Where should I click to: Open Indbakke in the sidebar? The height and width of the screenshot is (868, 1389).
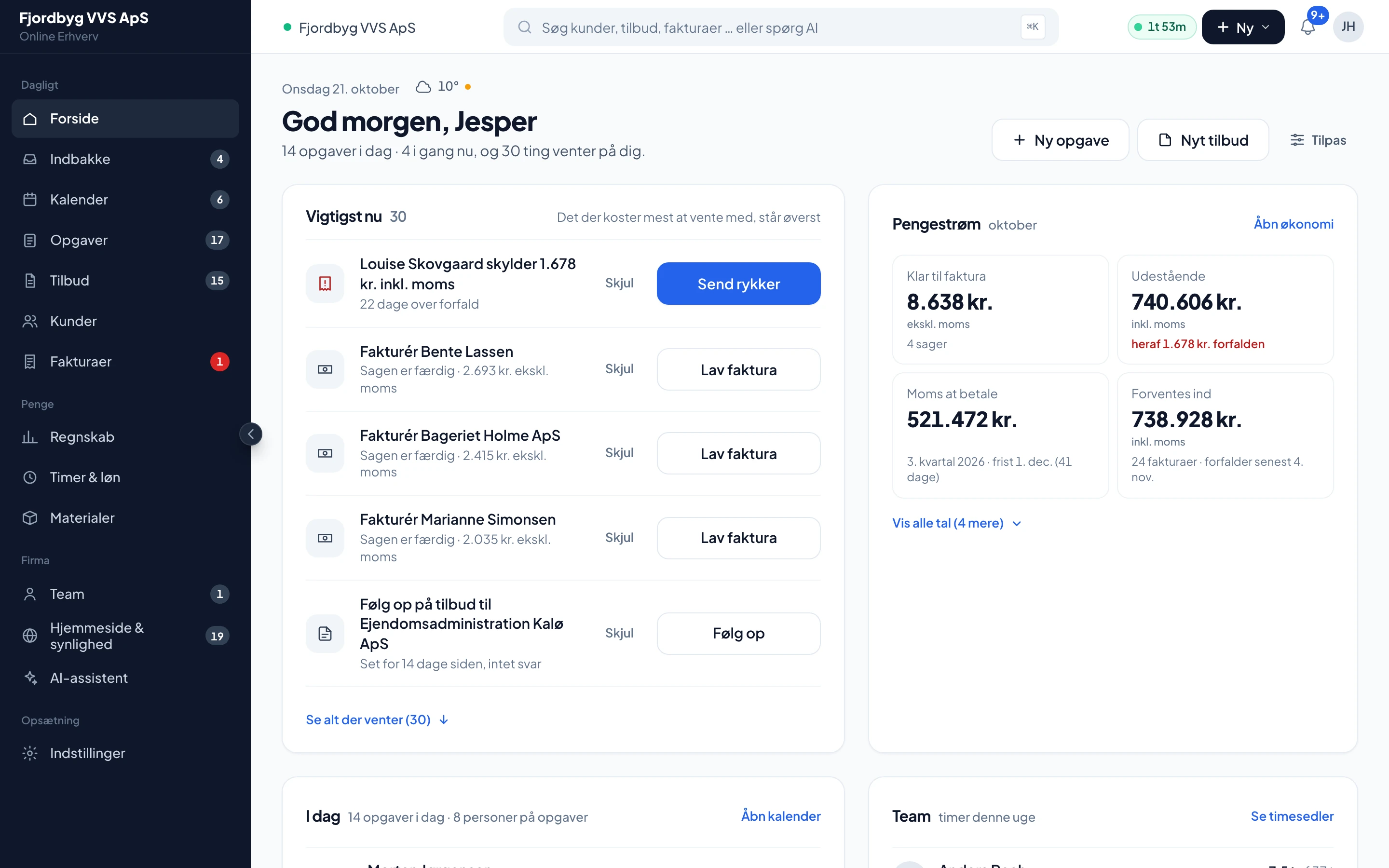tap(125, 159)
